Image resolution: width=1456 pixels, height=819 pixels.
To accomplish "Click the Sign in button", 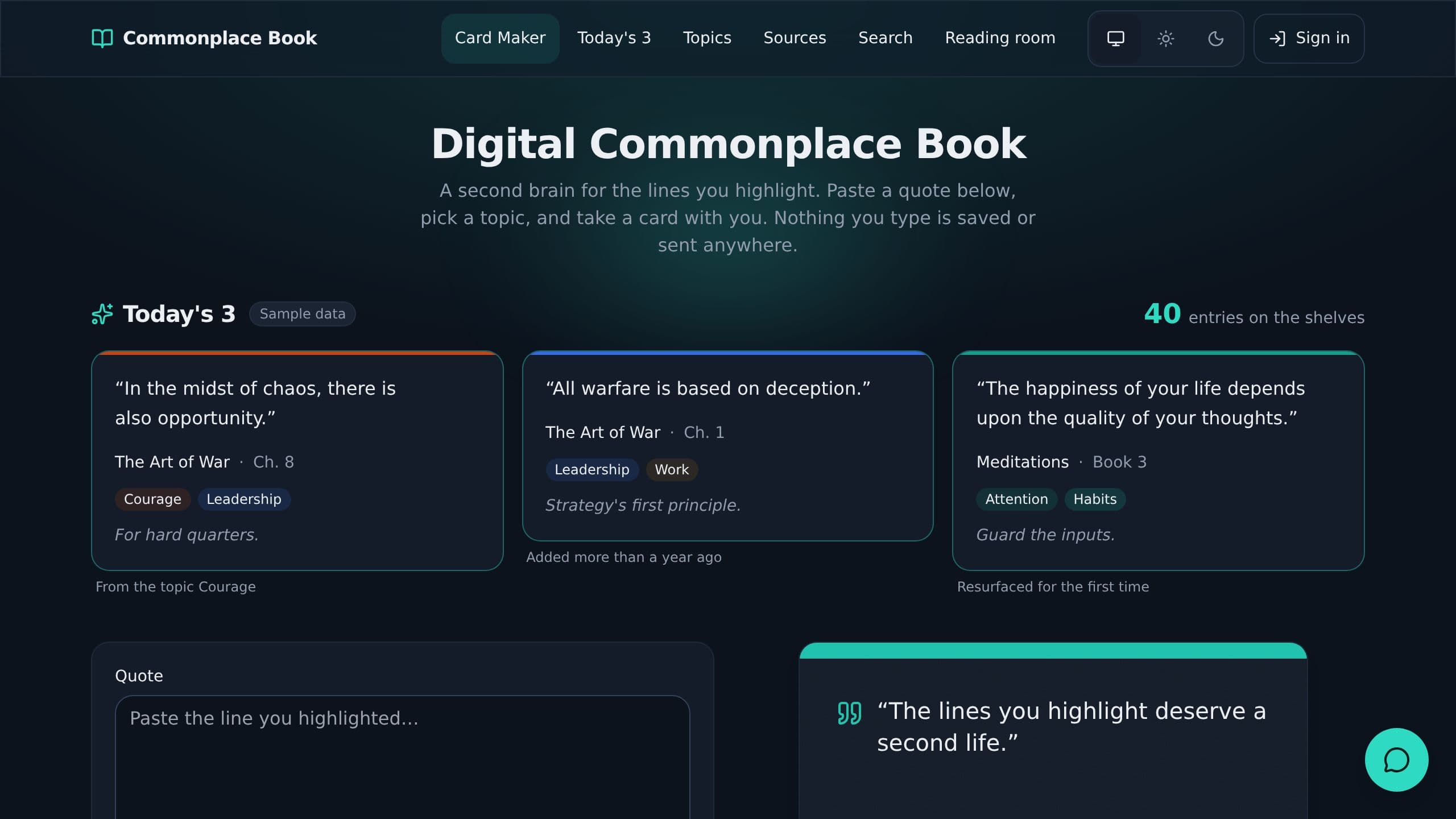I will click(1309, 38).
